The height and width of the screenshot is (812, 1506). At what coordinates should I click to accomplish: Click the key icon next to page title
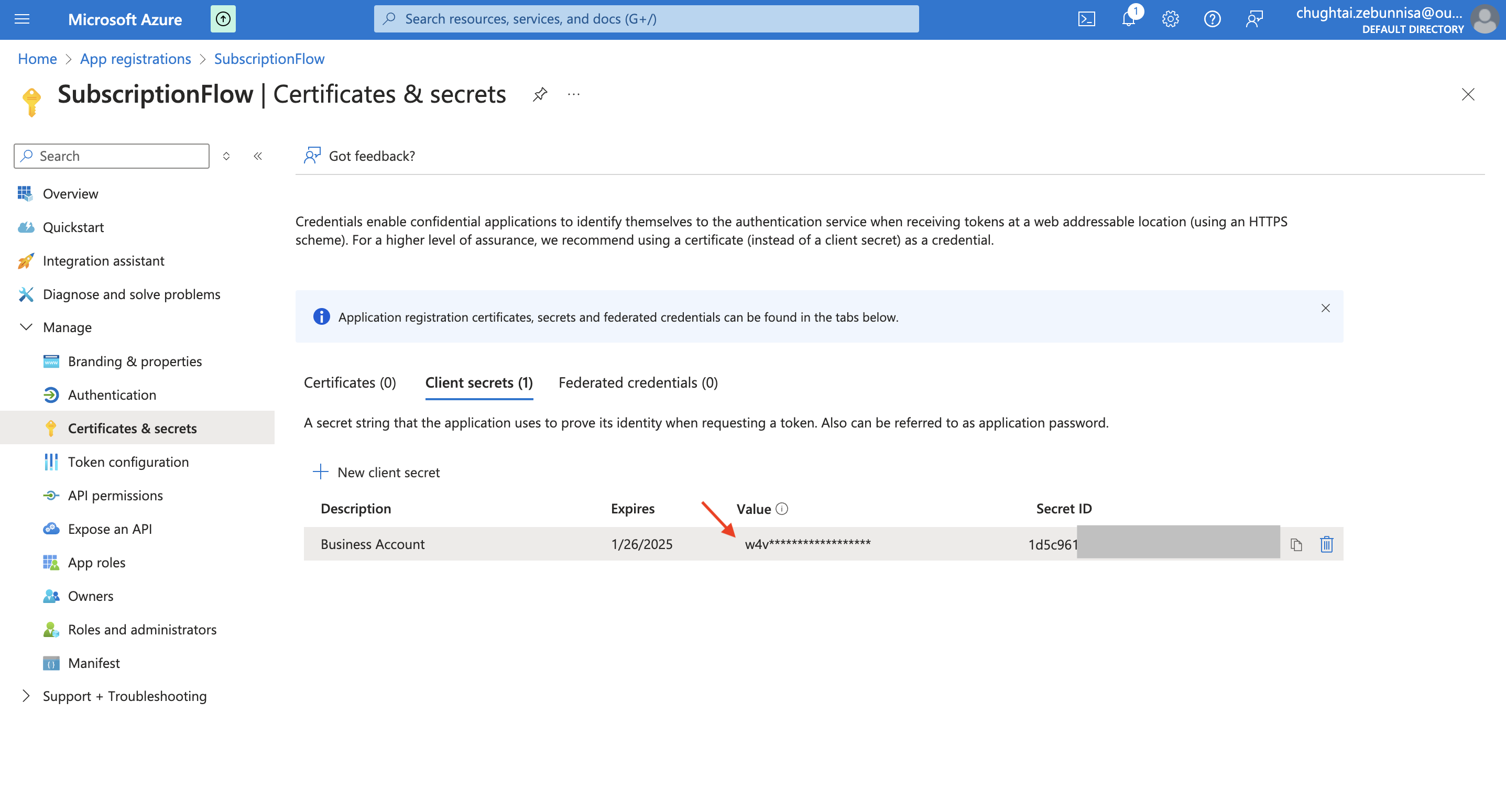31,102
